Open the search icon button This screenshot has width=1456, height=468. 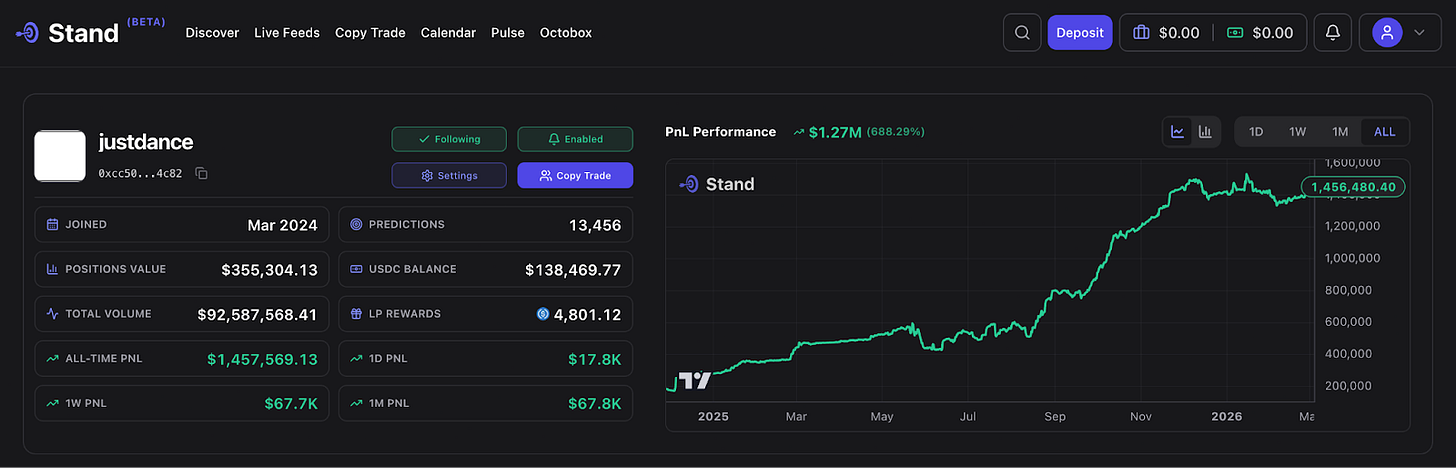[x=1022, y=33]
